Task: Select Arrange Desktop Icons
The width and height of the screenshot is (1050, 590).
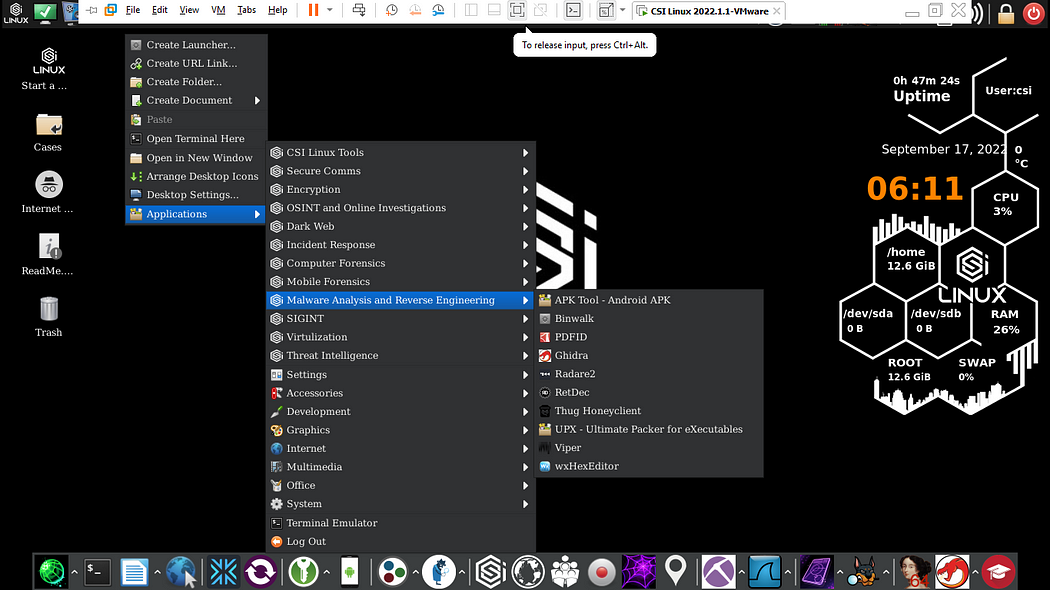Action: tap(196, 176)
